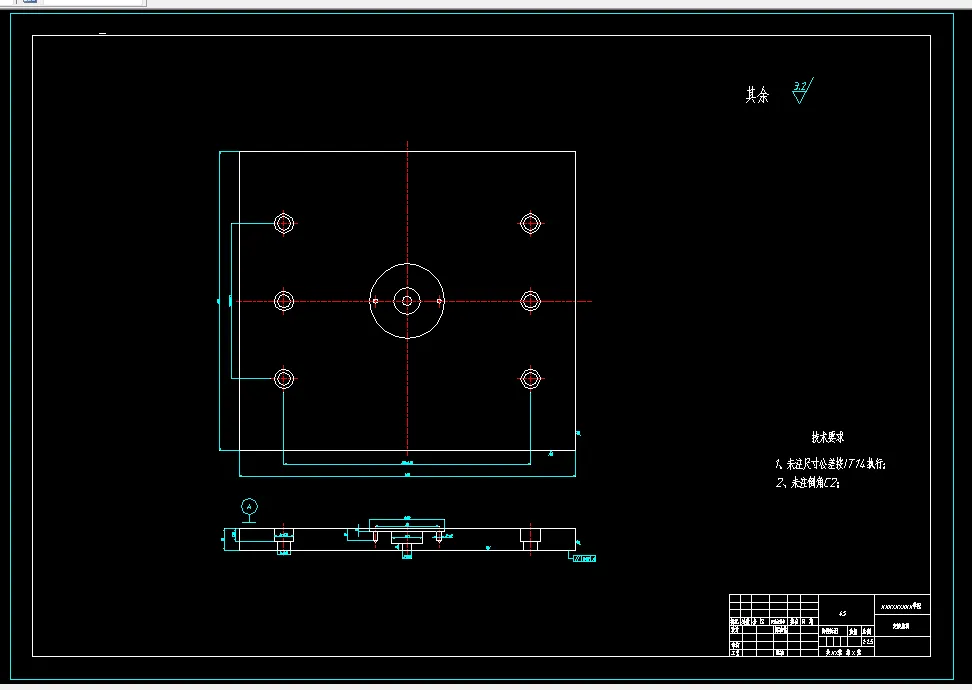Select the datum A circle symbol
Image resolution: width=972 pixels, height=690 pixels.
249,507
